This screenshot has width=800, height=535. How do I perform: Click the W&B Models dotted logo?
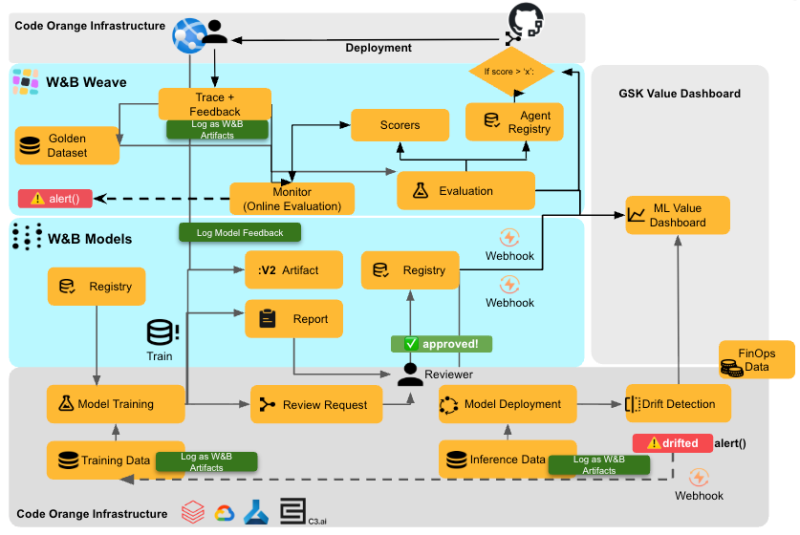[x=25, y=238]
